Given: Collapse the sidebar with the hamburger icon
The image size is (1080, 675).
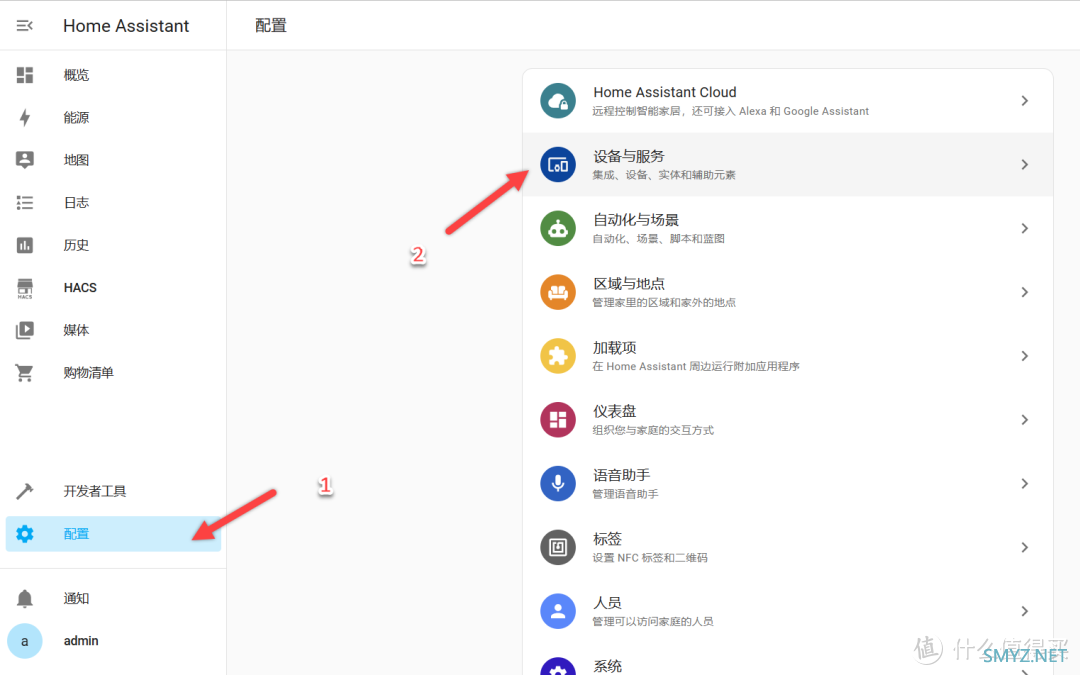Looking at the screenshot, I should (25, 25).
